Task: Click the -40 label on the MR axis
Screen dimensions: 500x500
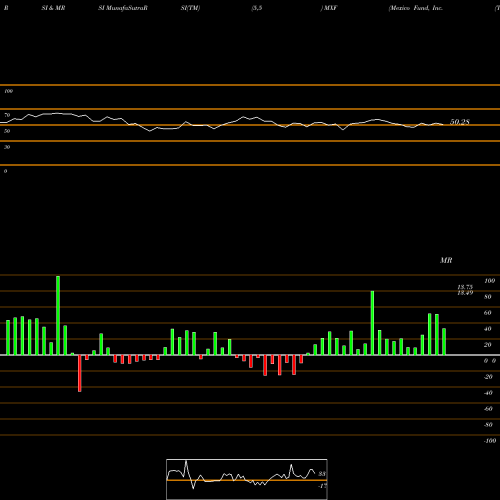Action: pos(488,393)
